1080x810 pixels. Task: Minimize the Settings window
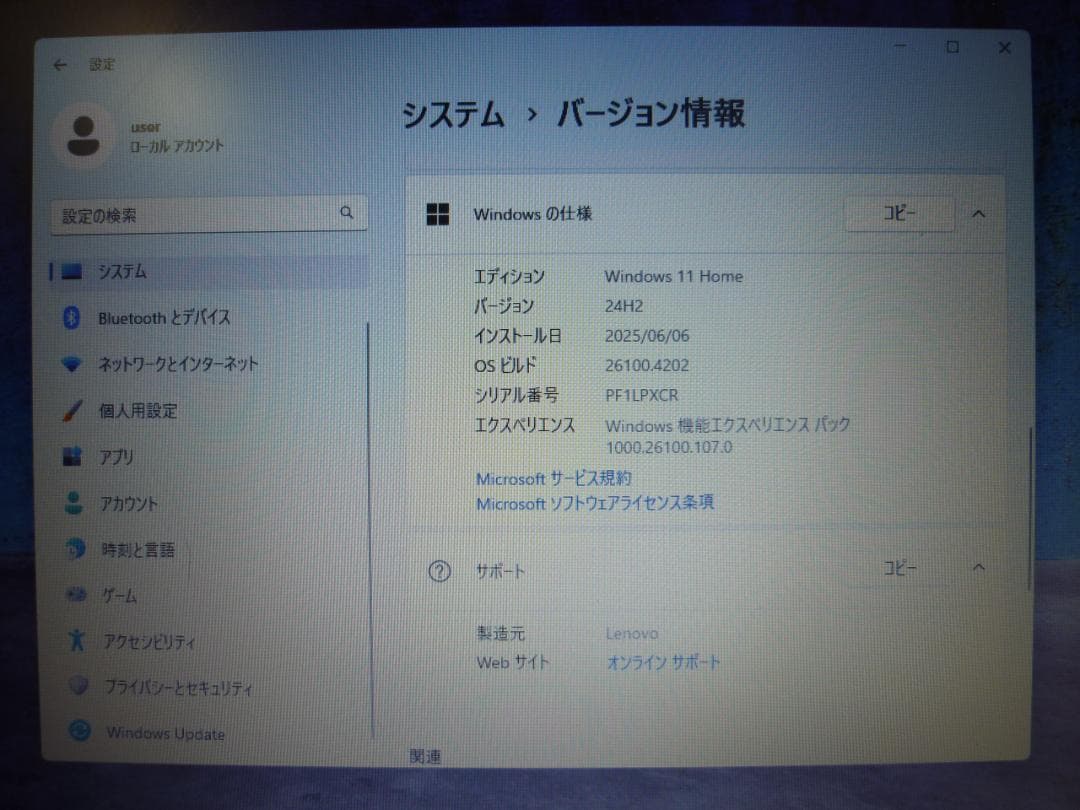(900, 46)
